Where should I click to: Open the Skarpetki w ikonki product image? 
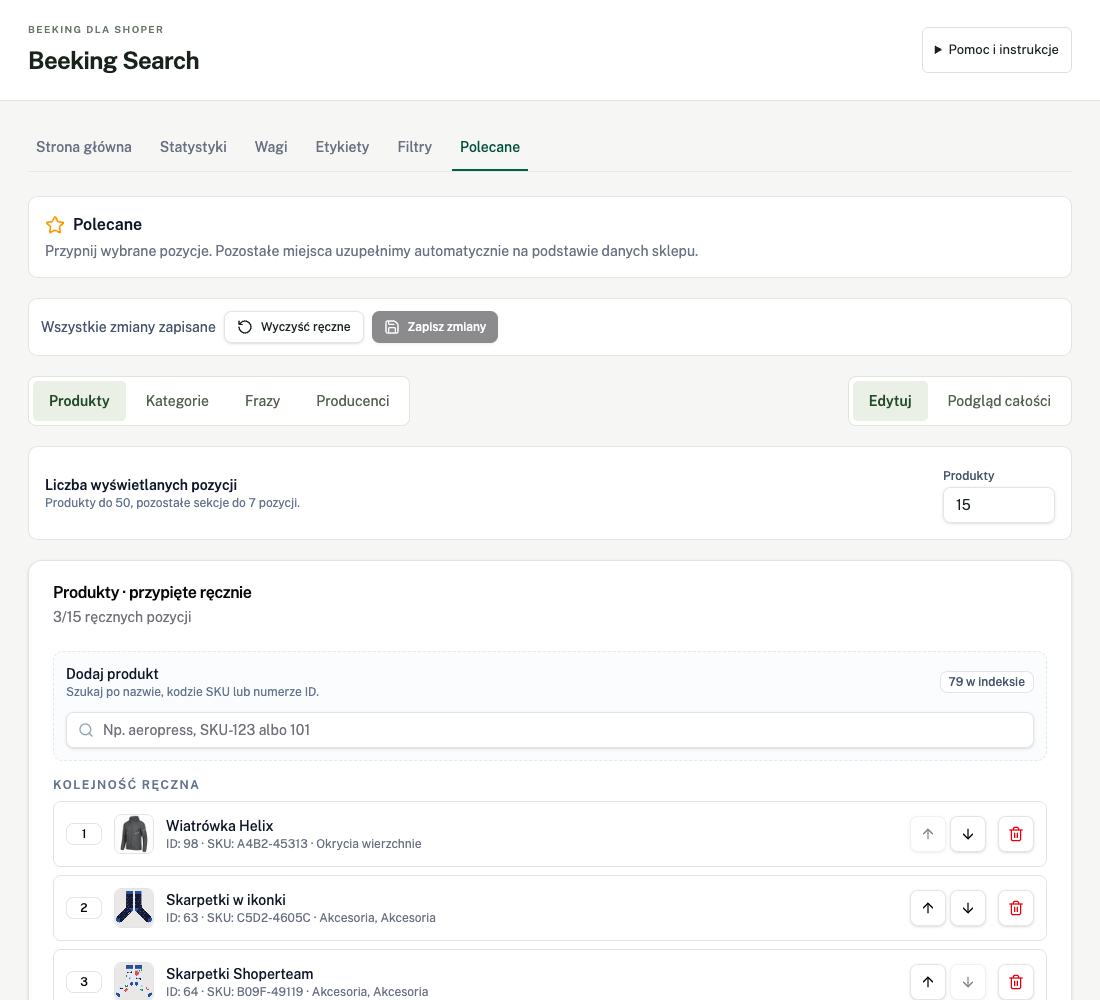[134, 908]
